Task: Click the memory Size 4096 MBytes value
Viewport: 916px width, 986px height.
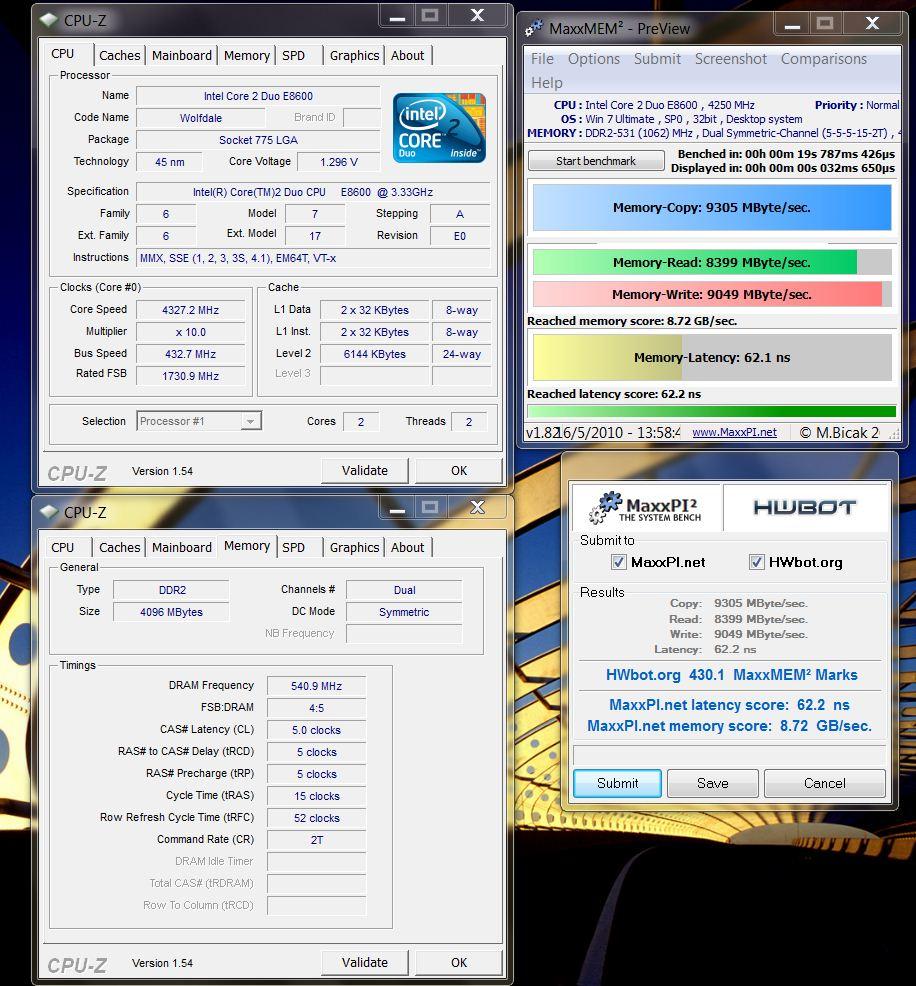Action: [171, 612]
